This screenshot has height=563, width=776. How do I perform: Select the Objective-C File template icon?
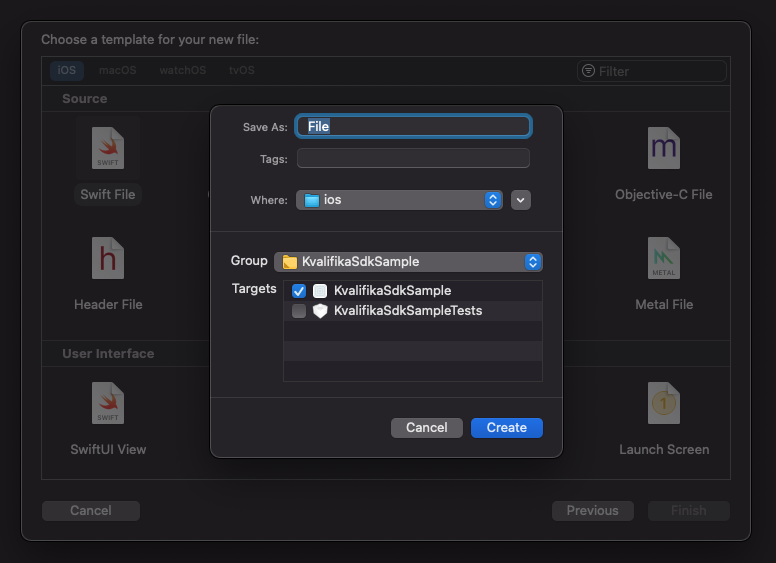click(x=664, y=148)
